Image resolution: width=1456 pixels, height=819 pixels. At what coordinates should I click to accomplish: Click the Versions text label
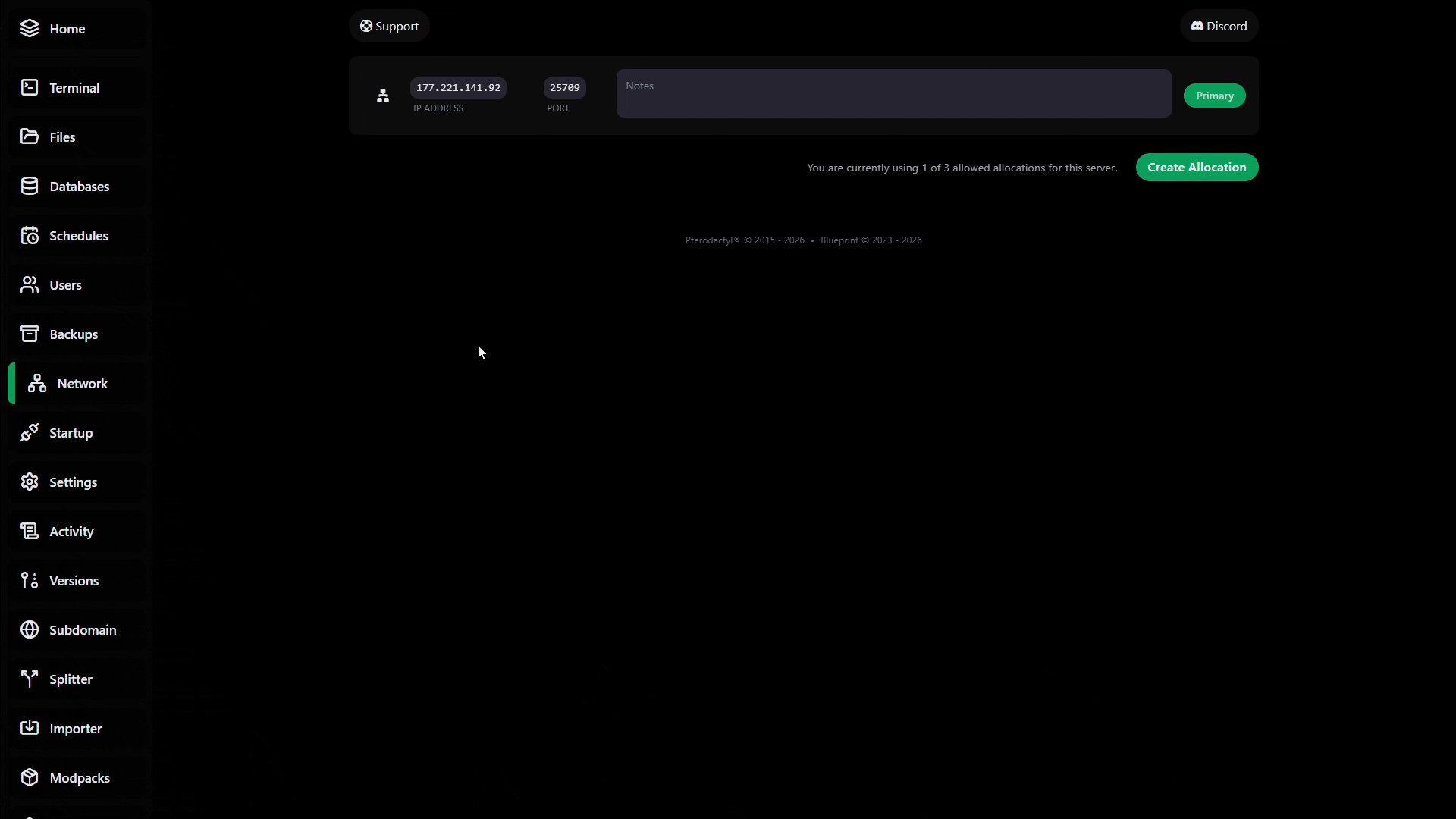(x=74, y=581)
